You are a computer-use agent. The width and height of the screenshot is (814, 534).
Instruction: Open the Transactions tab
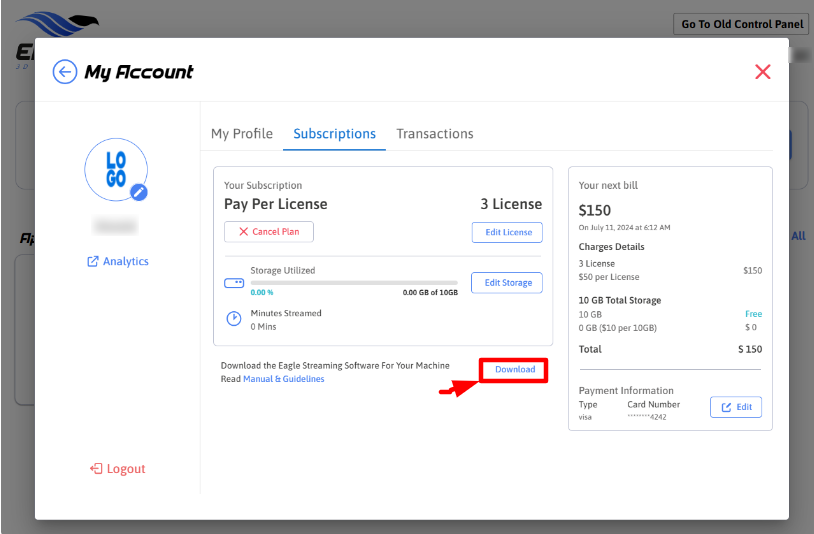(x=435, y=133)
